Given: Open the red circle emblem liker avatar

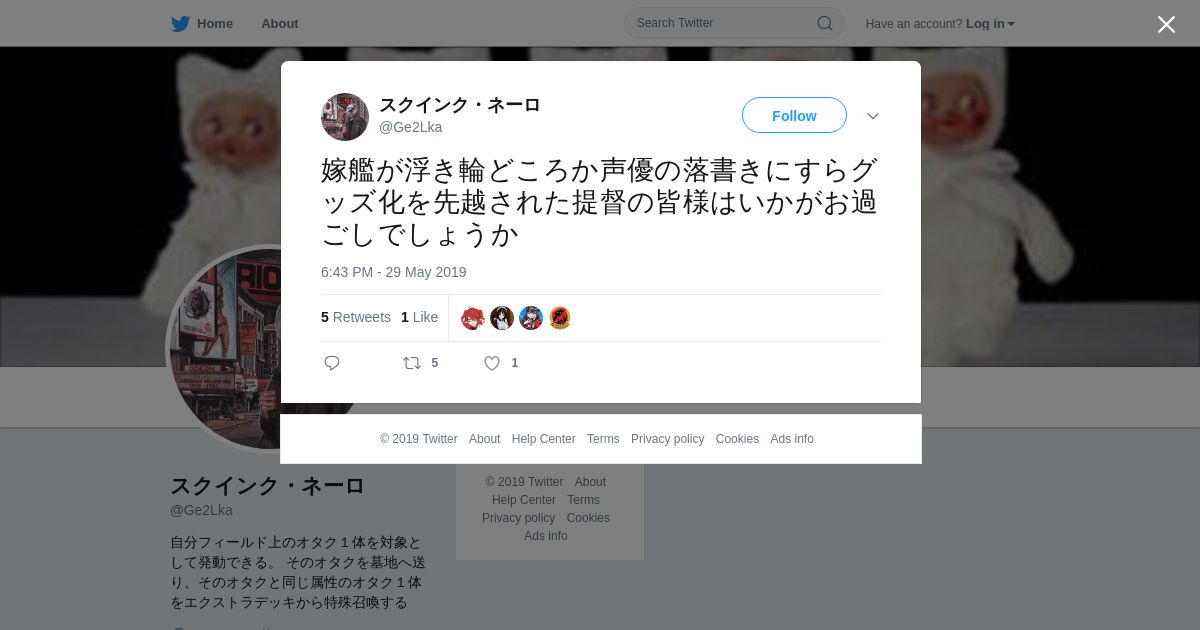Looking at the screenshot, I should pos(560,318).
